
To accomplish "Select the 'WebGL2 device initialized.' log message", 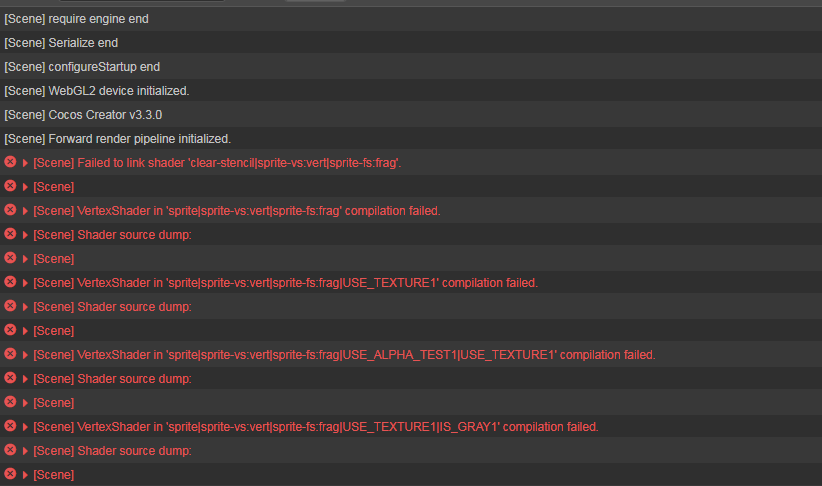I will (97, 90).
